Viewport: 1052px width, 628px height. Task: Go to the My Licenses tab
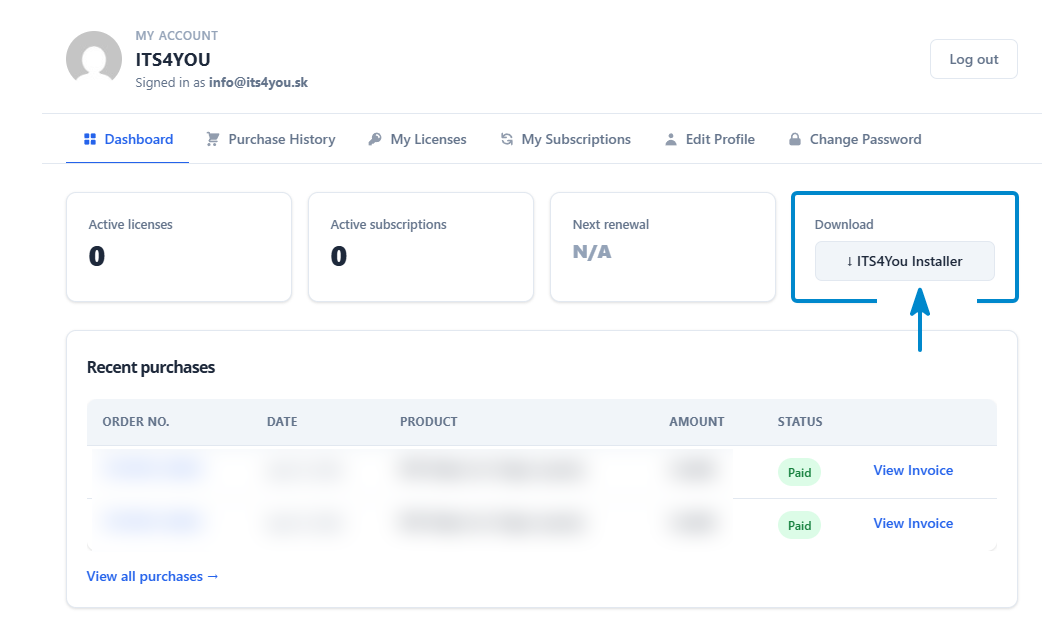tap(417, 139)
